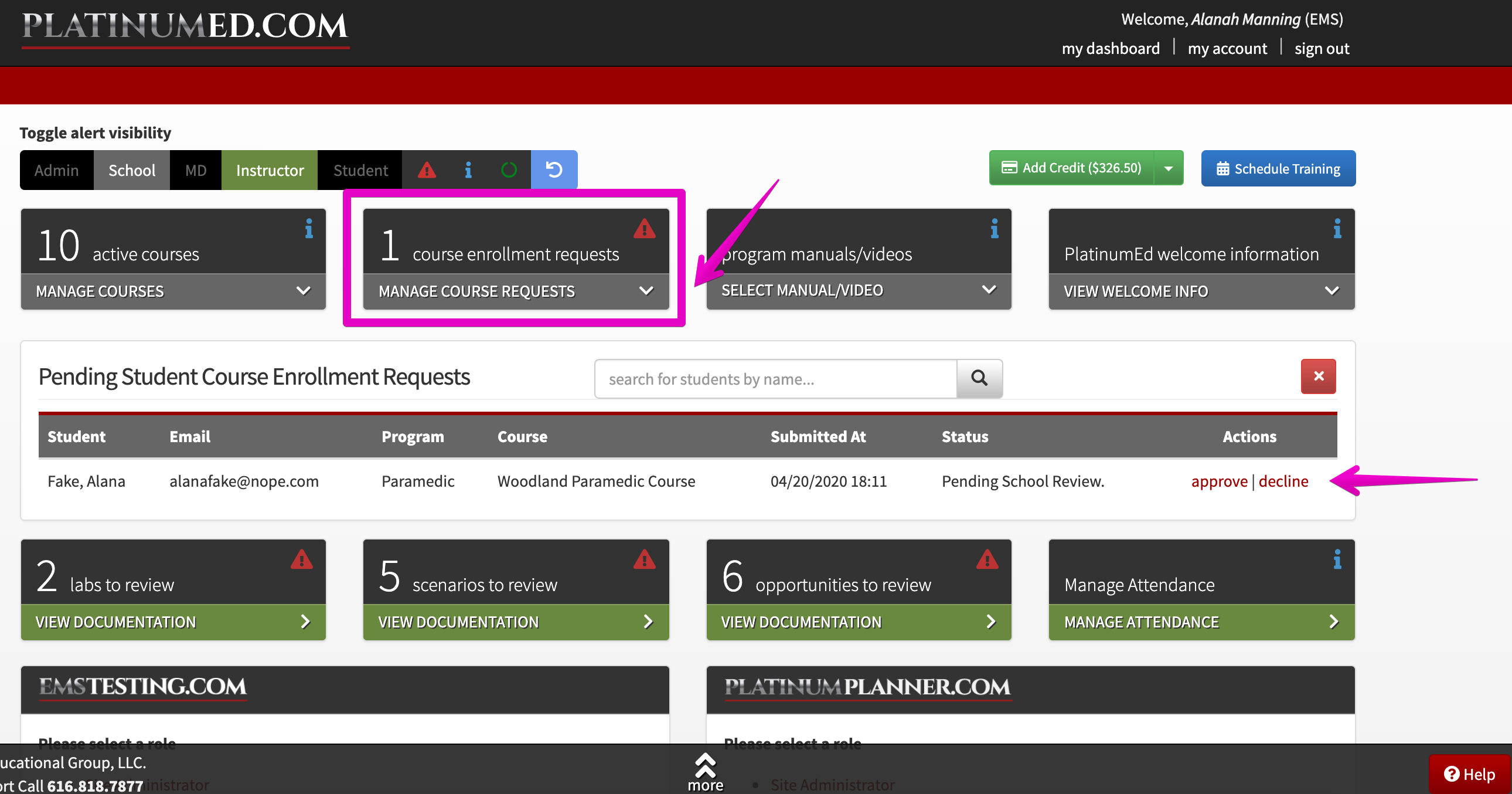Expand Manage Course Requests chevron
Screen dimensions: 1512x794
pos(646,291)
